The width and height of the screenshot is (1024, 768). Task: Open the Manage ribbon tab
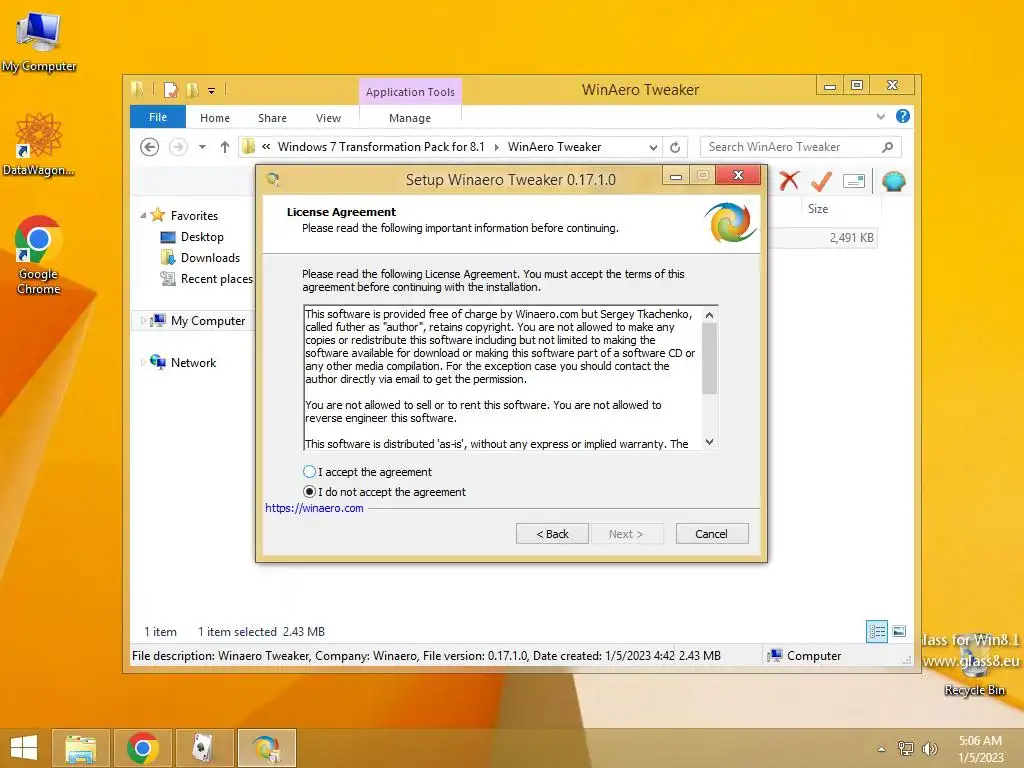[410, 118]
